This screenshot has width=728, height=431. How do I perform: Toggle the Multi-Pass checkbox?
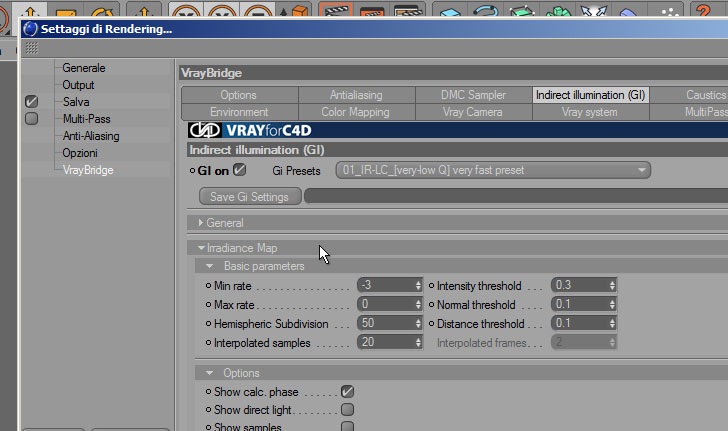pos(32,118)
